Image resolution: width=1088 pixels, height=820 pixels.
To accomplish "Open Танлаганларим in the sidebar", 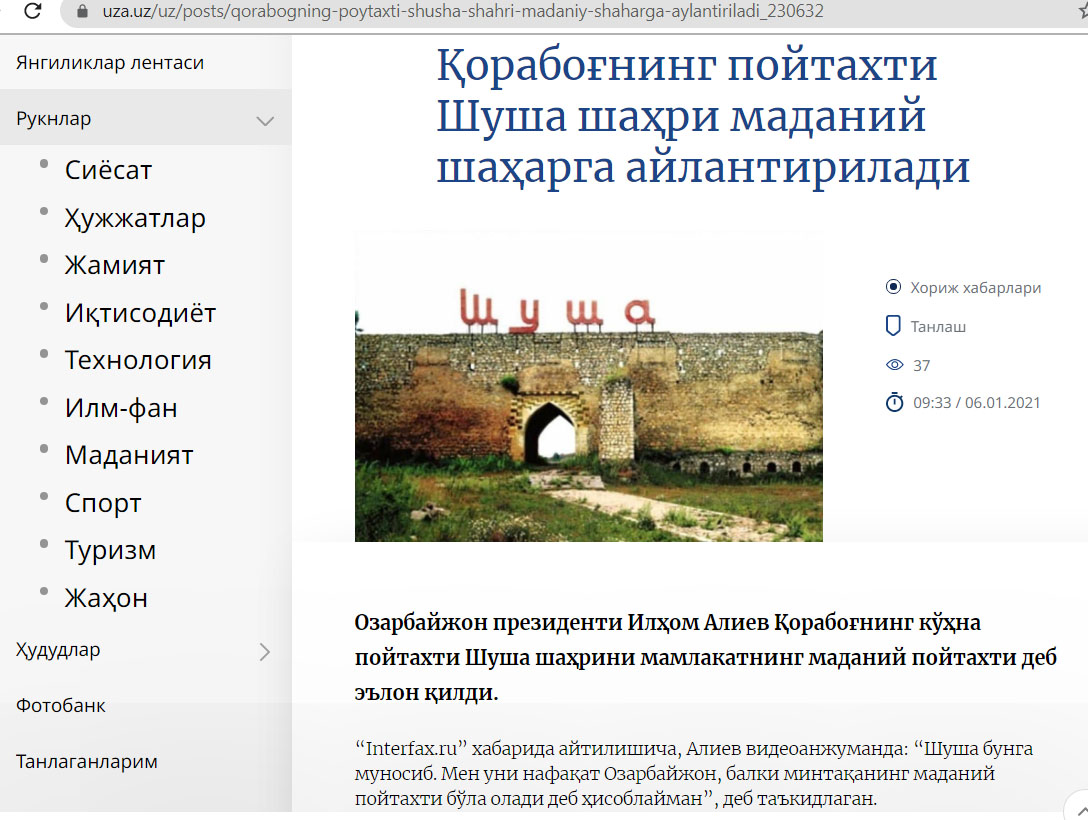I will point(87,762).
